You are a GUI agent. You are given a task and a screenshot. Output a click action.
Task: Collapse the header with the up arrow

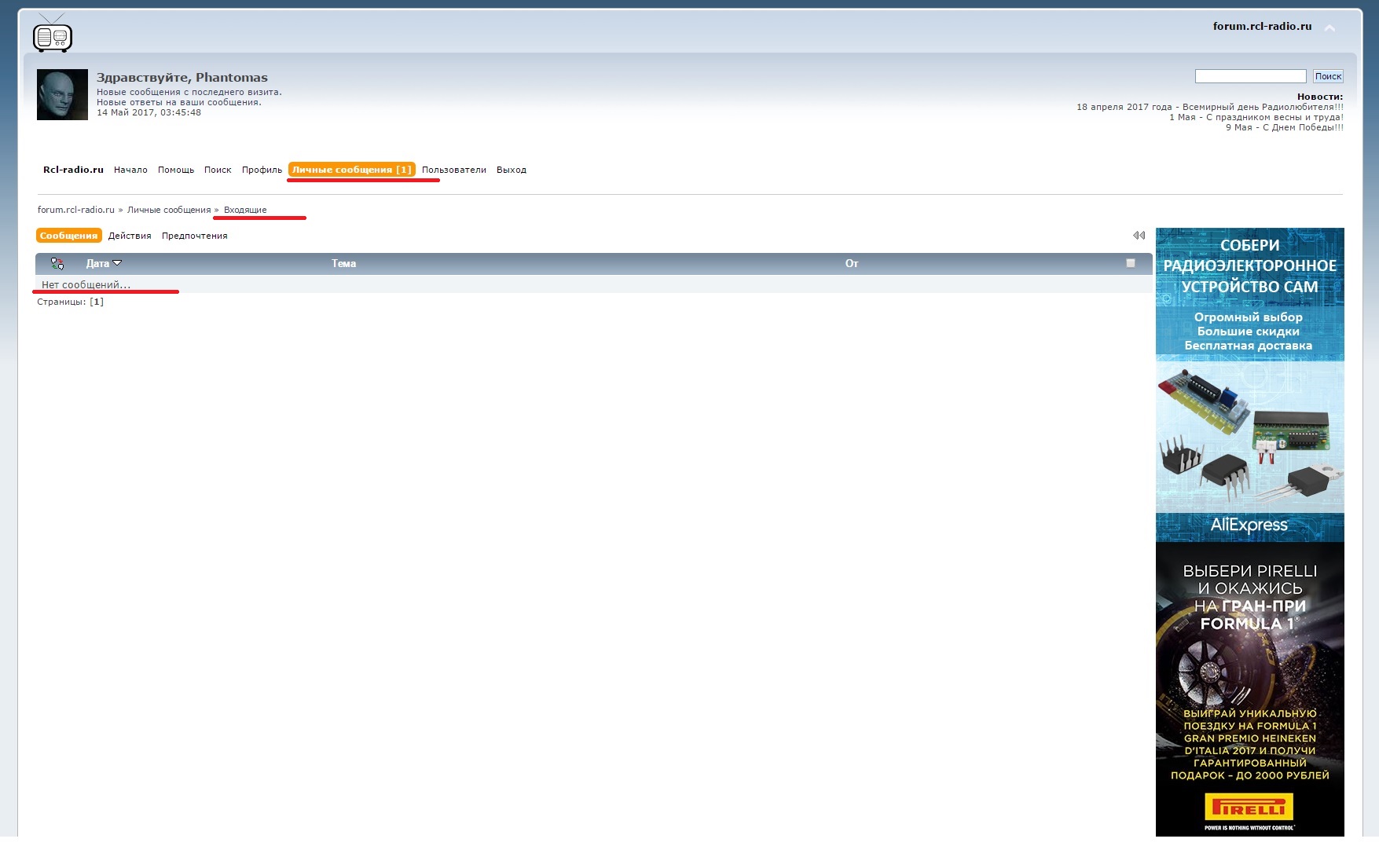point(1329,28)
